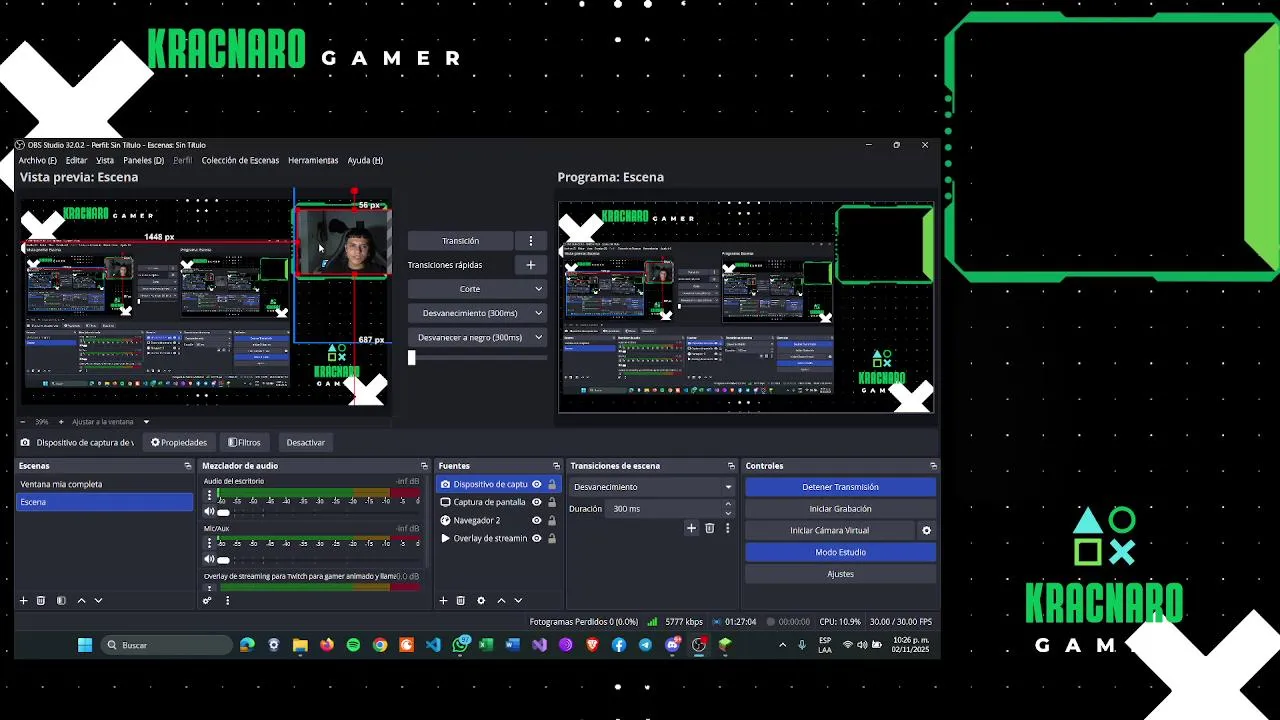Pop out the Fuentes dock
1280x720 pixels.
556,466
